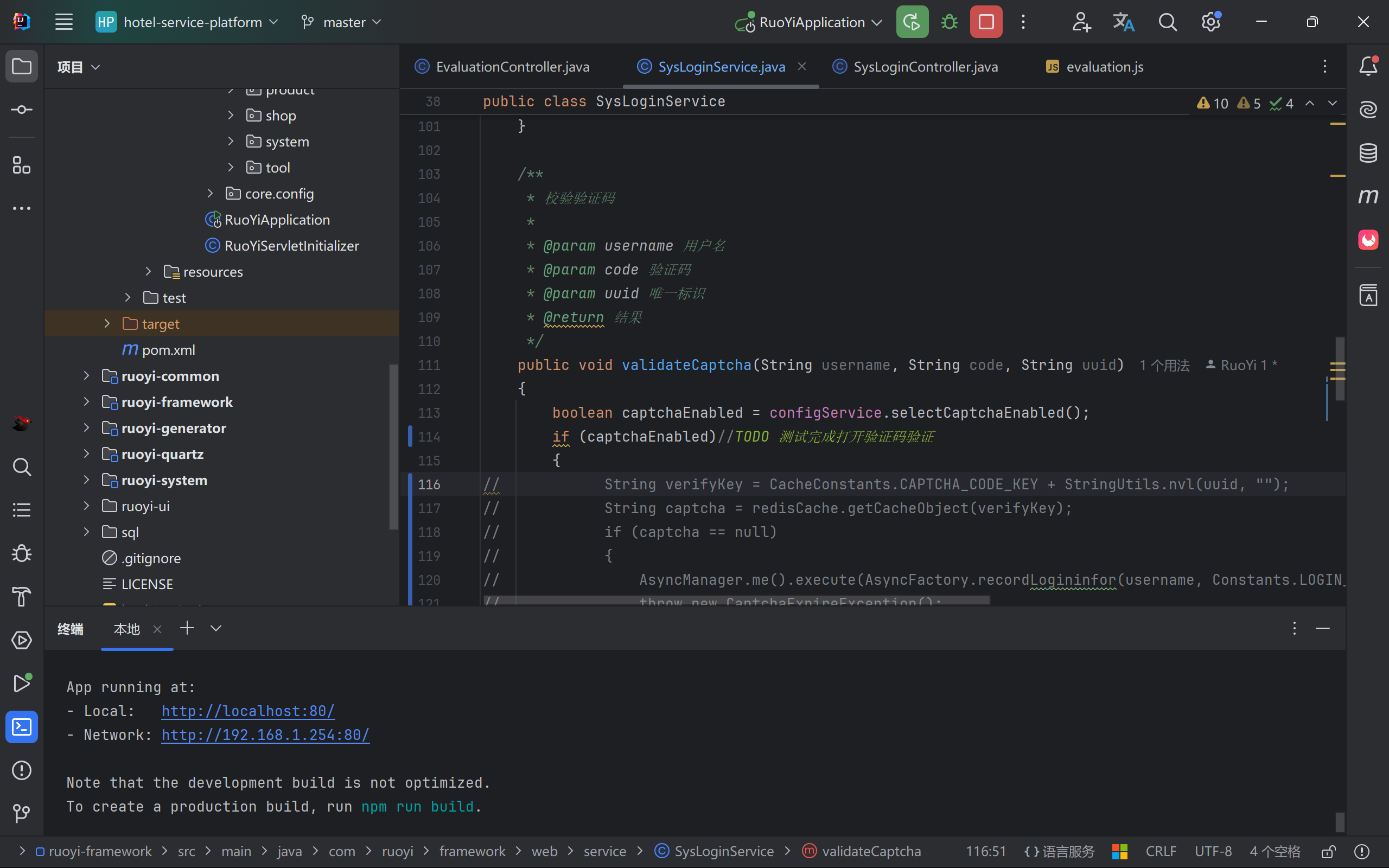Click the Debug RuoYiApplication bug icon
The width and height of the screenshot is (1389, 868).
tap(950, 22)
